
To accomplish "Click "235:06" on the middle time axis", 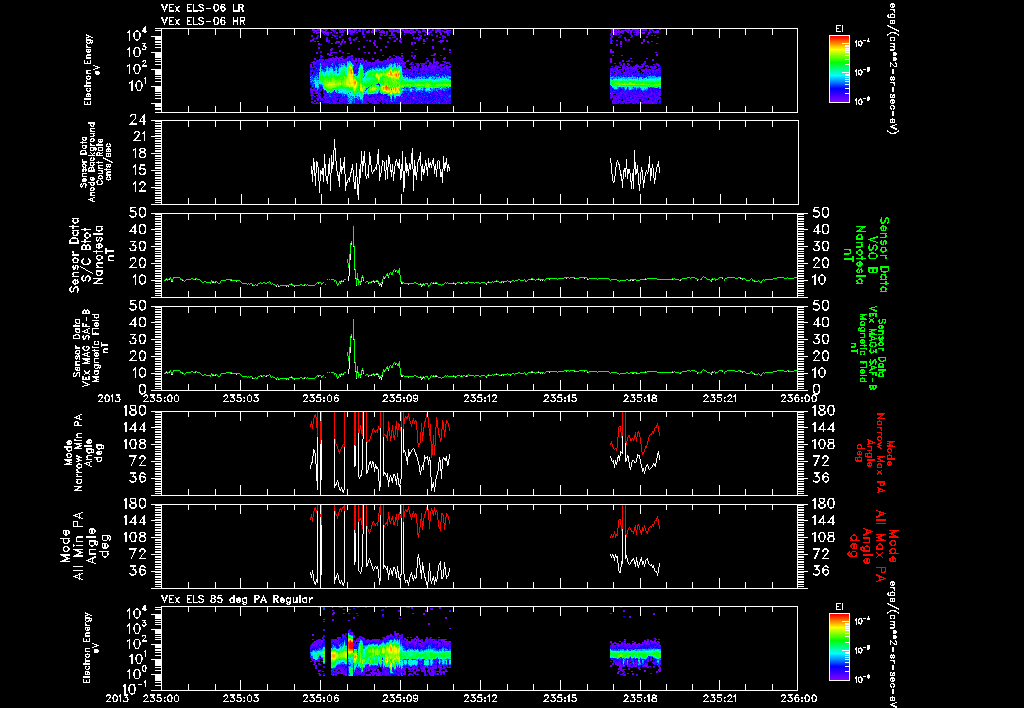I will pyautogui.click(x=321, y=398).
